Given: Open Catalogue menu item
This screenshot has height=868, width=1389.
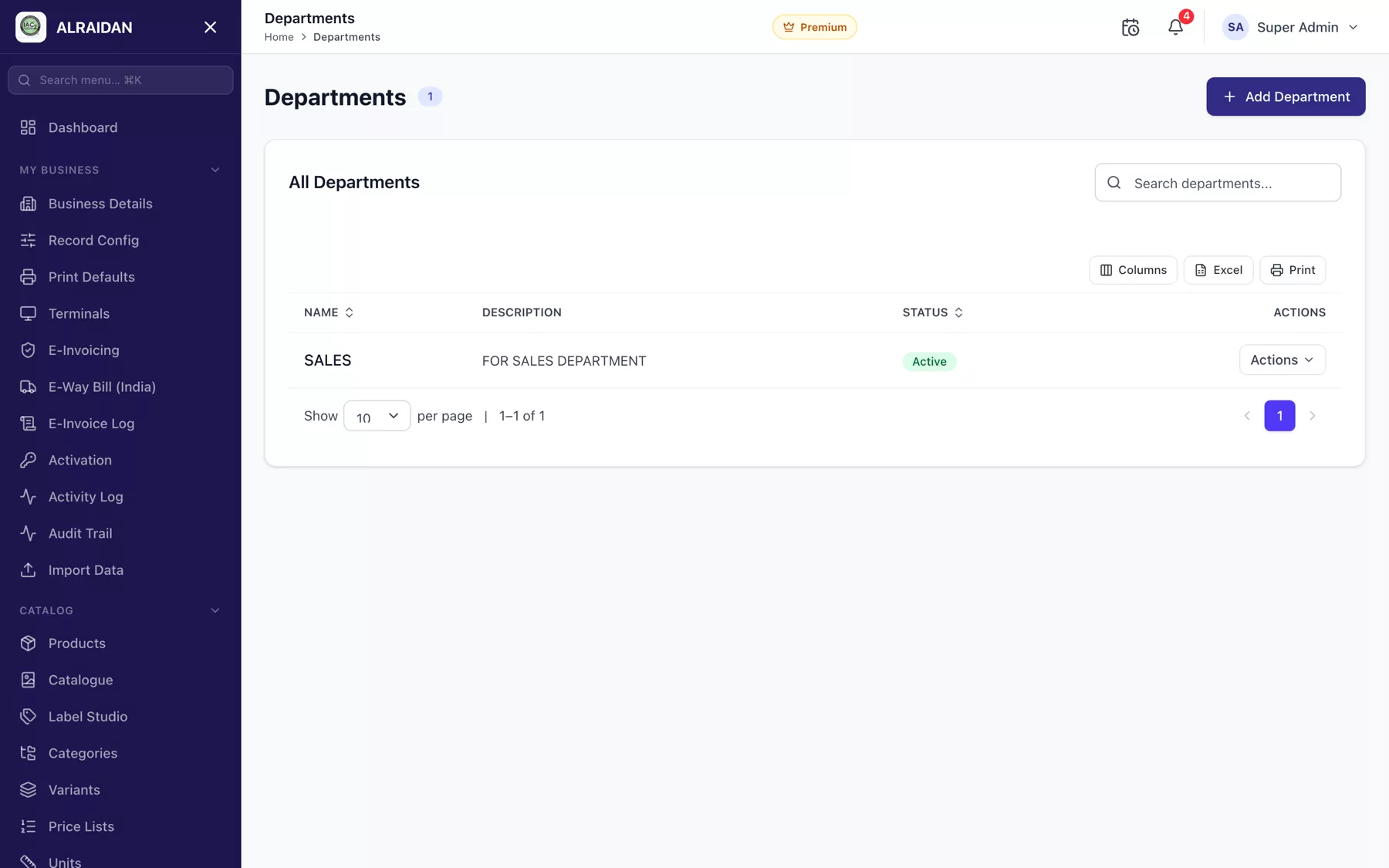Looking at the screenshot, I should 120,680.
